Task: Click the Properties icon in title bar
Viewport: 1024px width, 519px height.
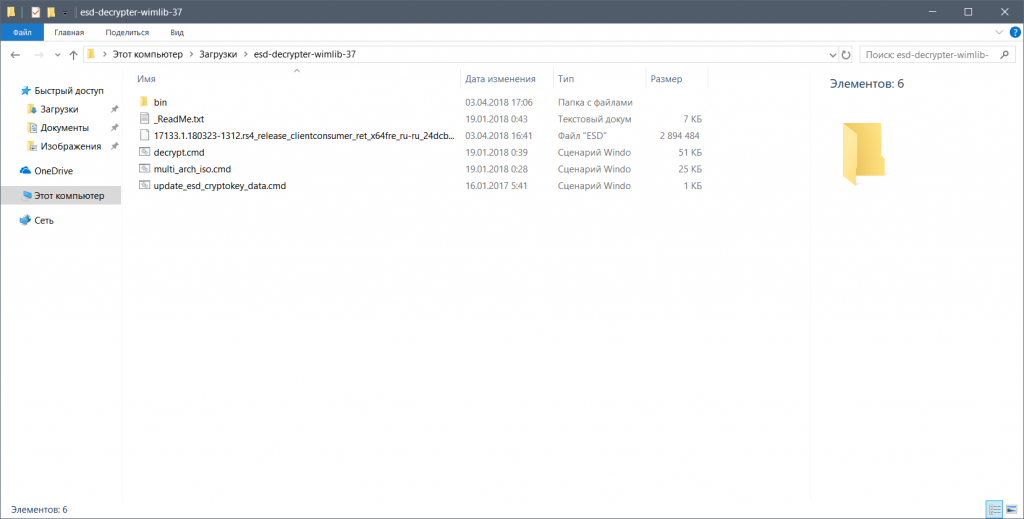Action: (x=35, y=12)
